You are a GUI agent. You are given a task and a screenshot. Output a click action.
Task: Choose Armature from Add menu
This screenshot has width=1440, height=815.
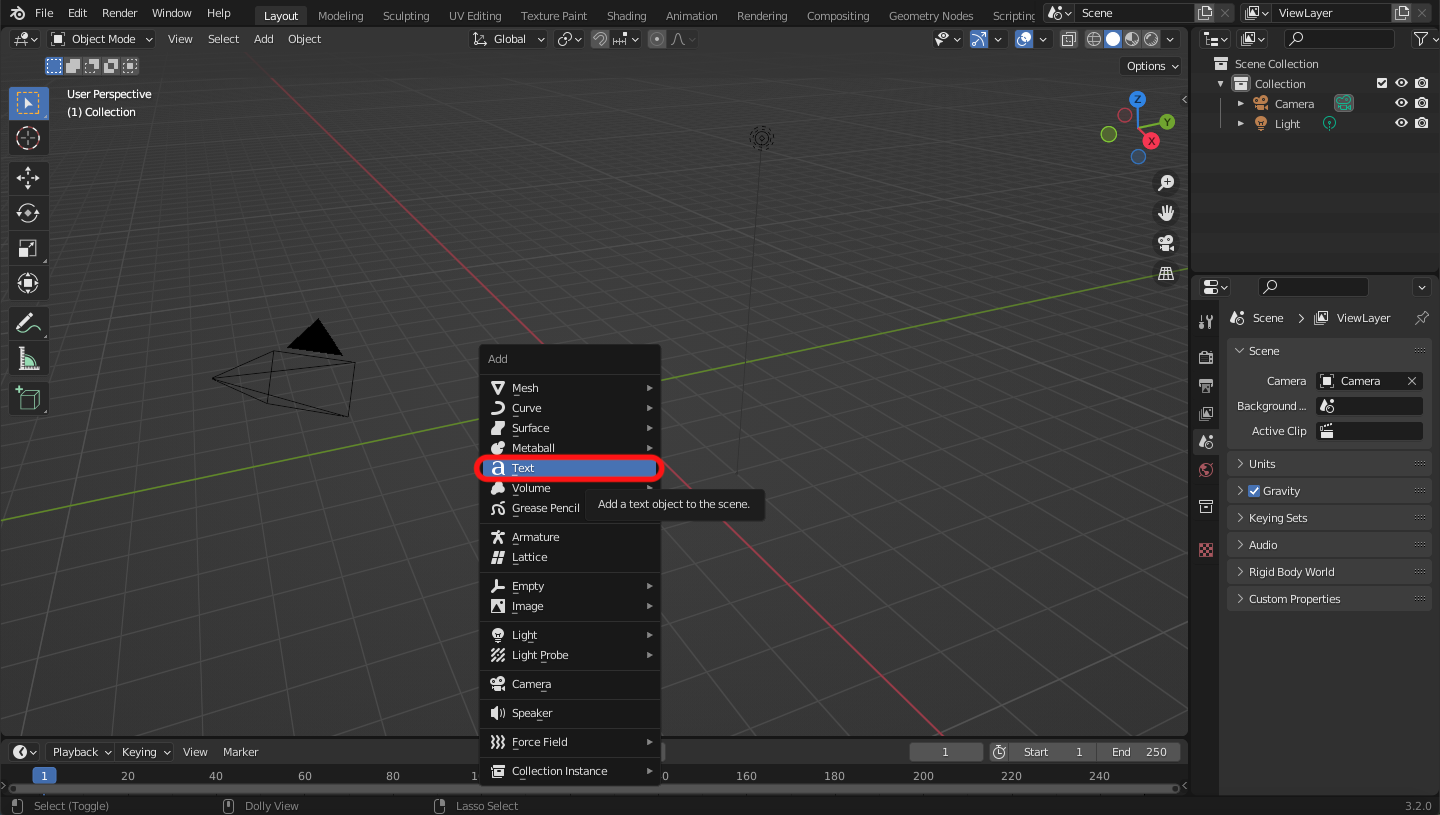click(x=570, y=537)
